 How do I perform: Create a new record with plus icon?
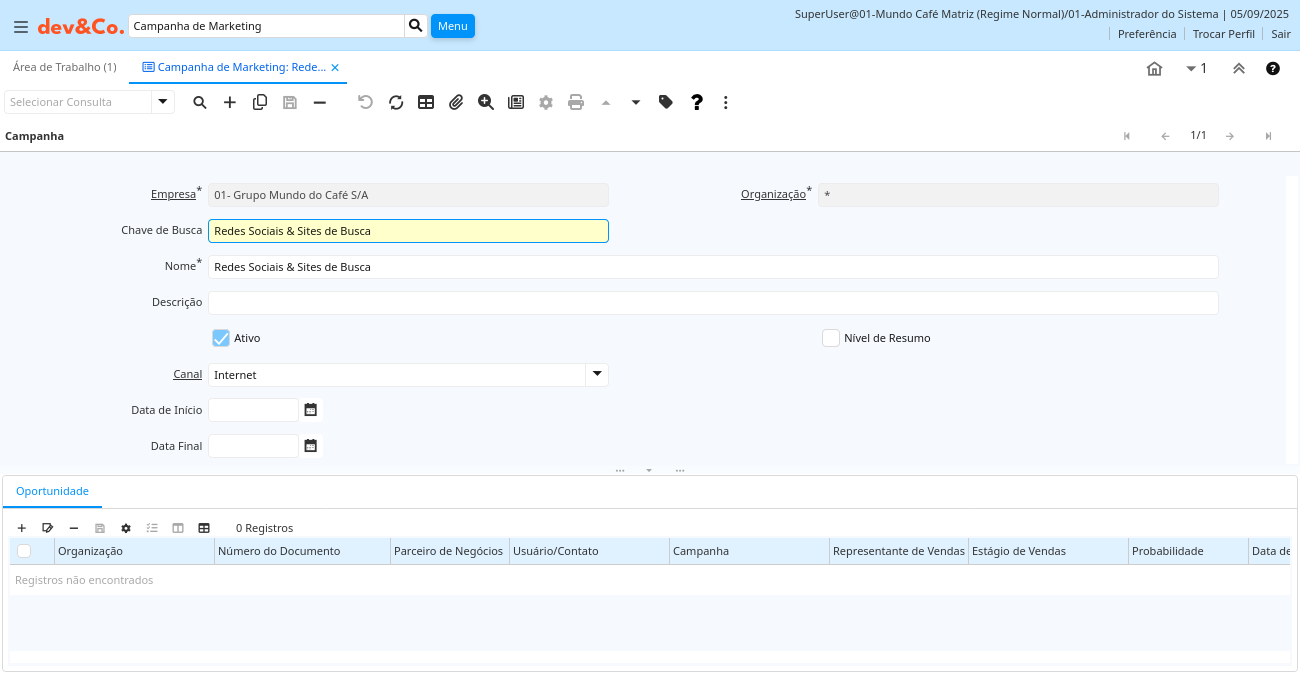pyautogui.click(x=230, y=102)
